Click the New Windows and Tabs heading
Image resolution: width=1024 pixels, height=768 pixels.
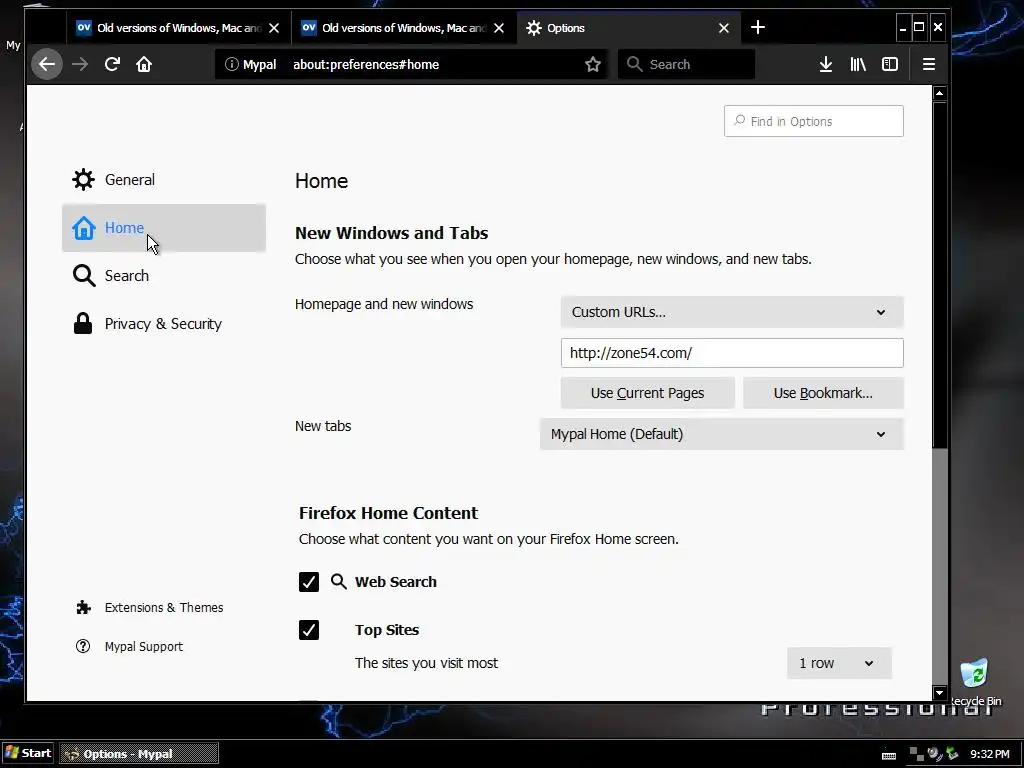[392, 233]
